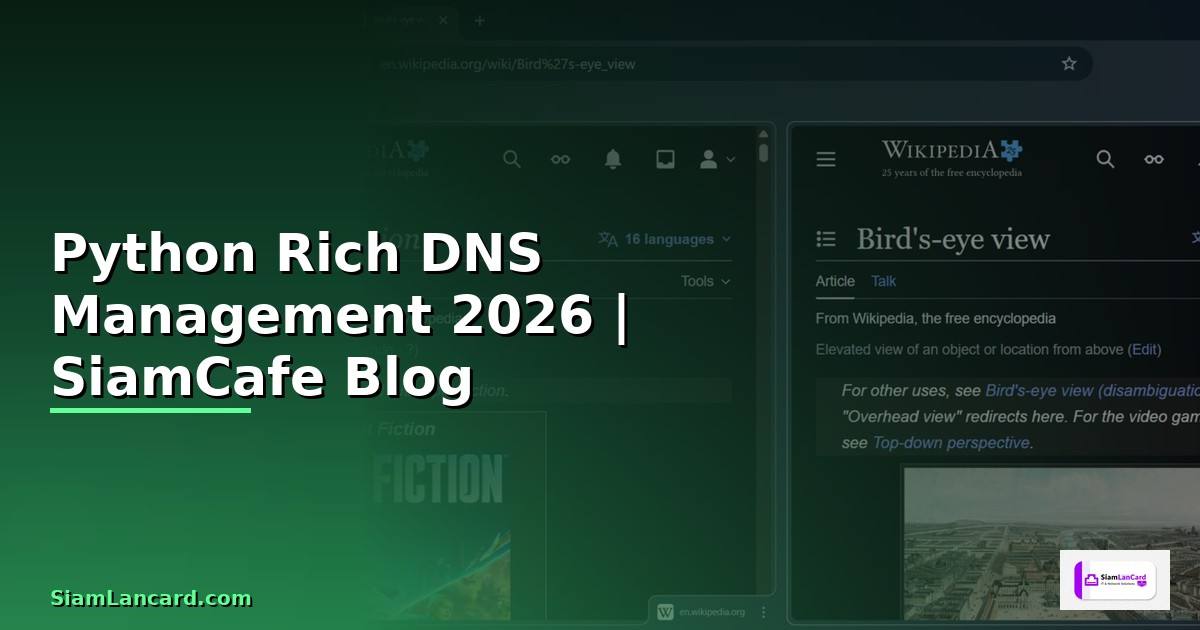
Task: Open the hamburger main menu in right pane
Action: coord(826,159)
